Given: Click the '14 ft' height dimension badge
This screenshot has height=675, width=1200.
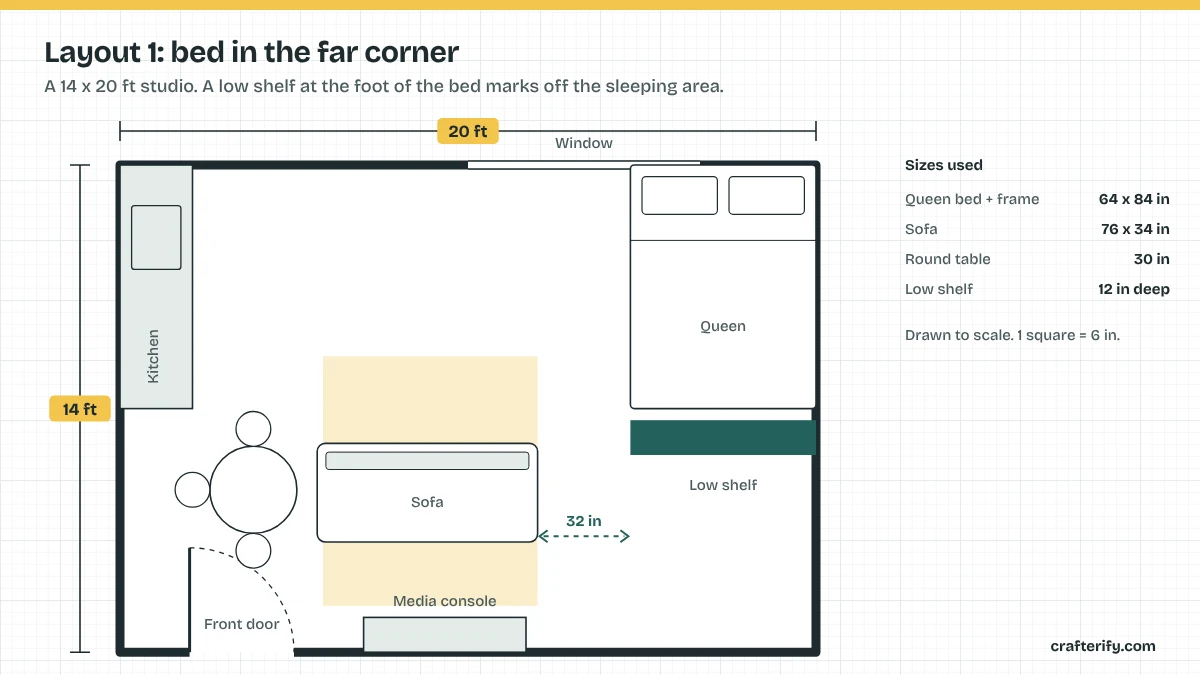Looking at the screenshot, I should tap(80, 409).
